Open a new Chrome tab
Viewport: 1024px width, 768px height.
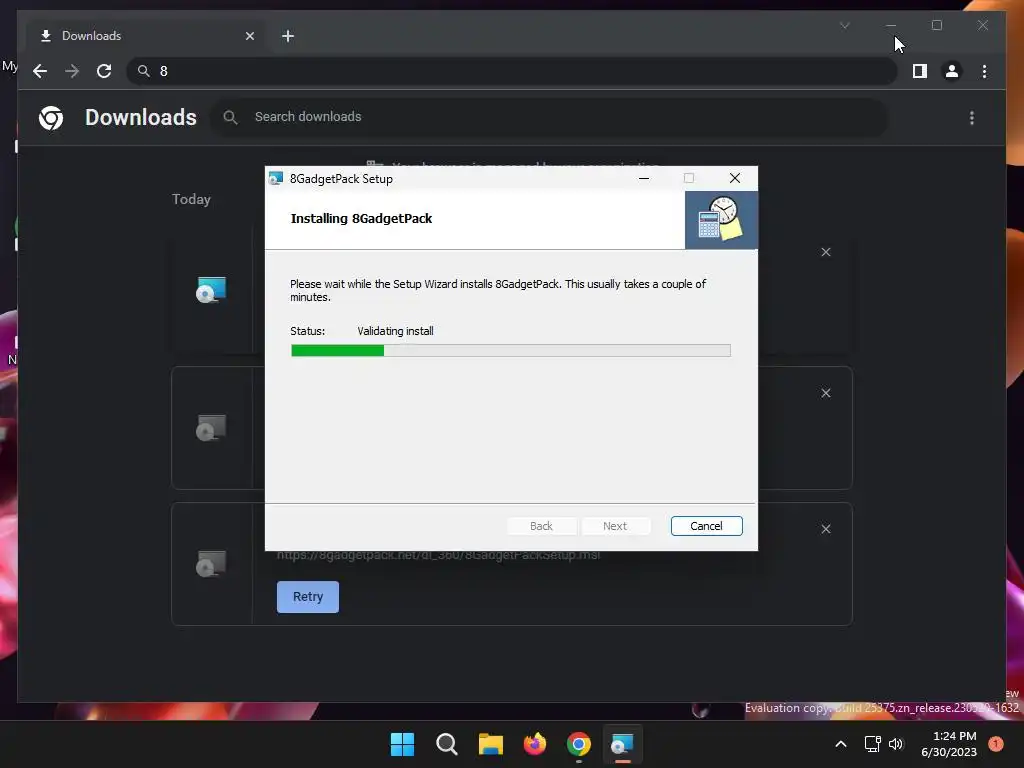(x=288, y=36)
